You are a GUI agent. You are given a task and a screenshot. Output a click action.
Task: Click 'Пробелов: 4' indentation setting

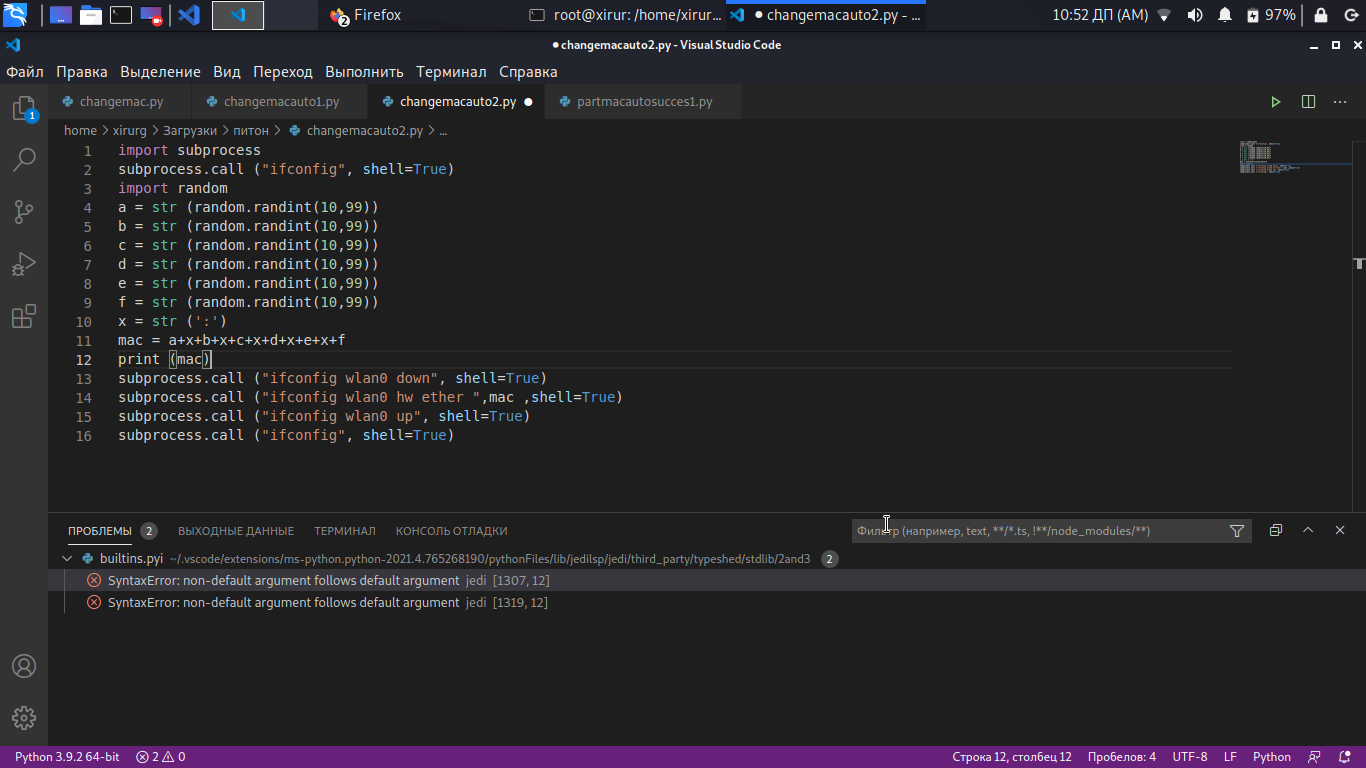coord(1122,757)
